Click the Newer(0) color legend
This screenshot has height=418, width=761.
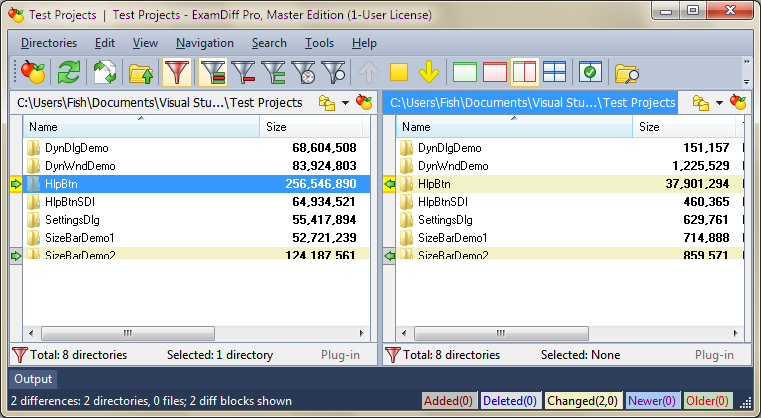coord(652,401)
